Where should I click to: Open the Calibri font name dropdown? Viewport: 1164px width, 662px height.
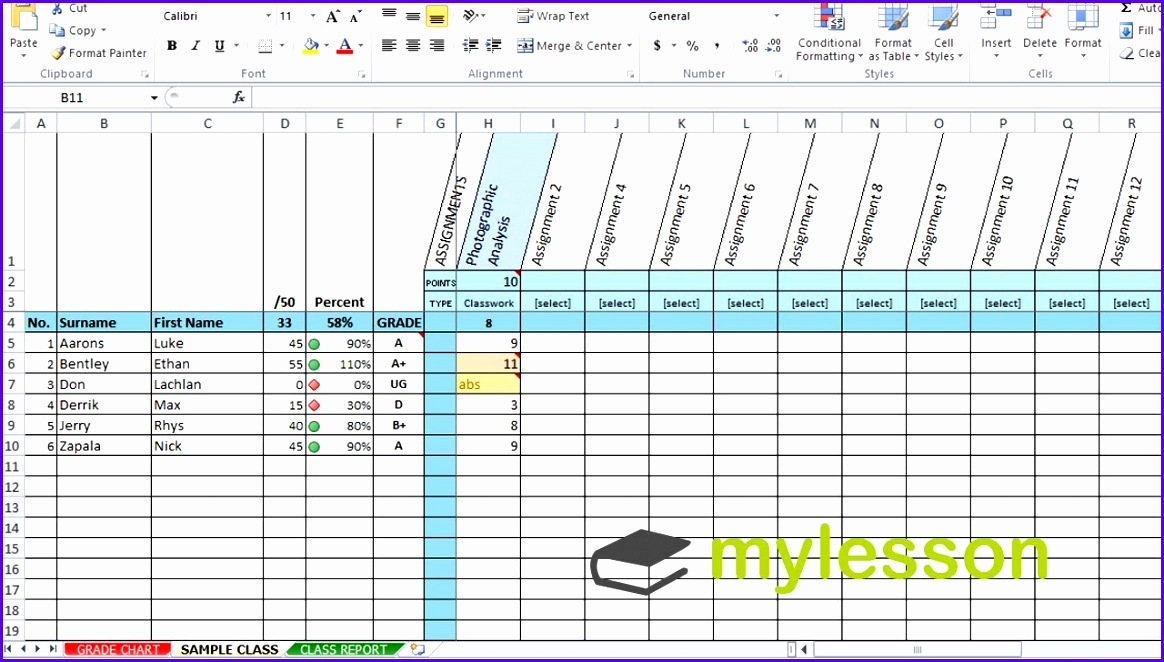(x=269, y=16)
